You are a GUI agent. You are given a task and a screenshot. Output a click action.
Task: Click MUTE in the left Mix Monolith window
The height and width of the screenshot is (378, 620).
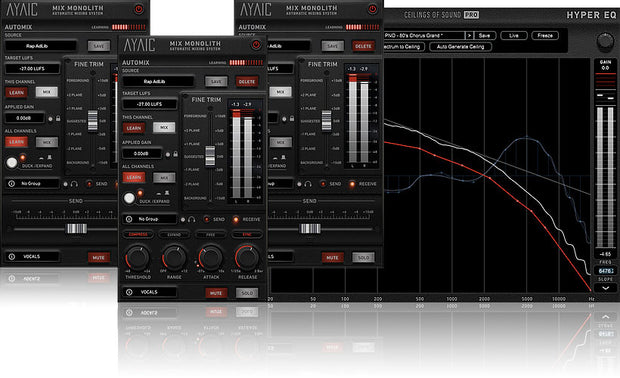tap(98, 257)
